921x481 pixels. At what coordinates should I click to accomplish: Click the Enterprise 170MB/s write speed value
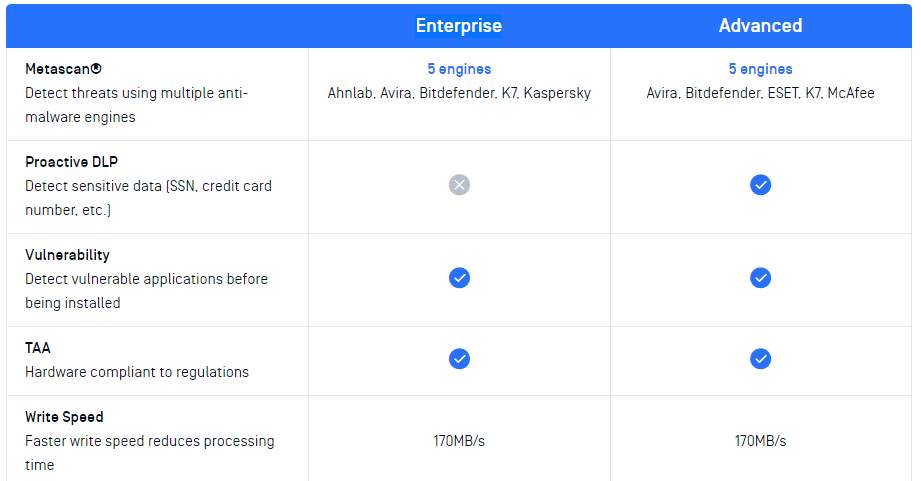click(x=459, y=441)
